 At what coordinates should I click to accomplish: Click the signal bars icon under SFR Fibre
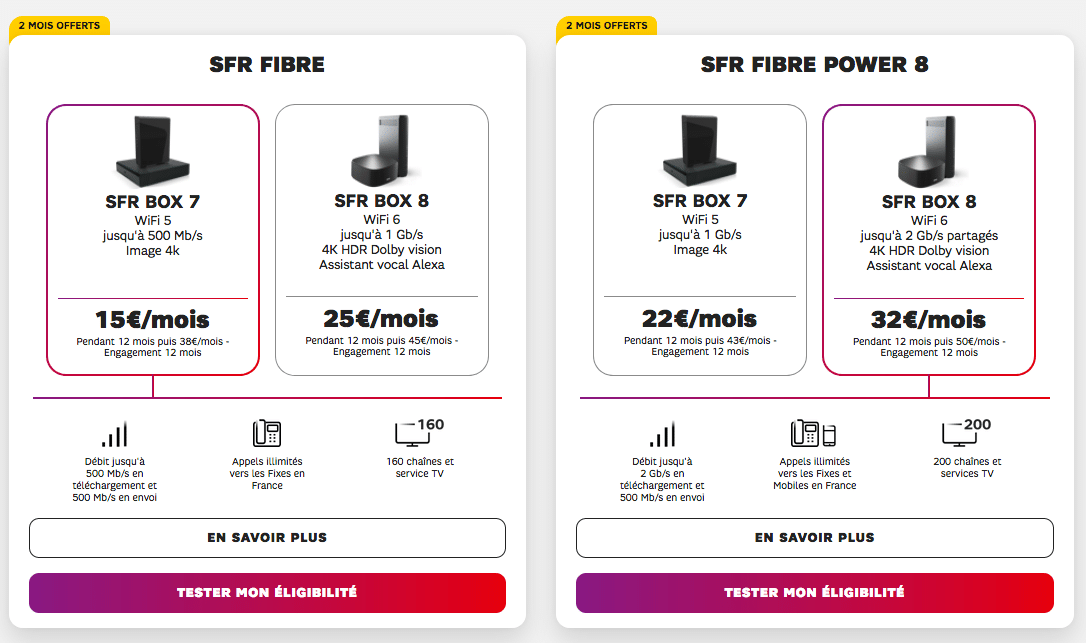pyautogui.click(x=114, y=434)
